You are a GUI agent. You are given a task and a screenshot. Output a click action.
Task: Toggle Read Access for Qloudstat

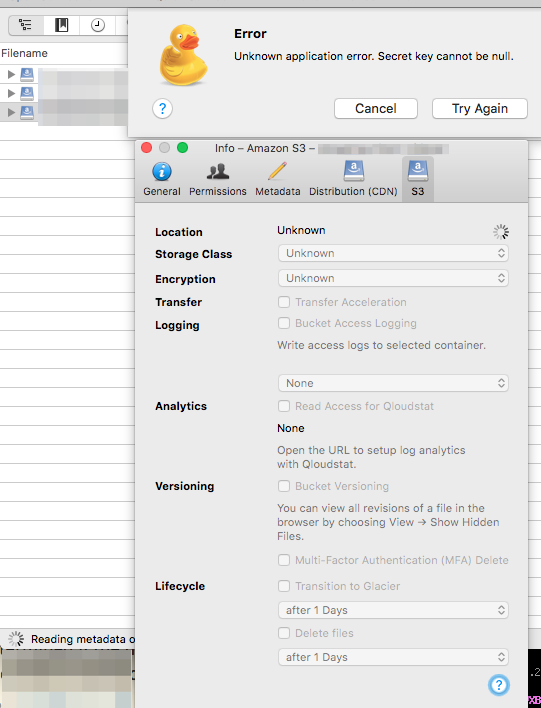coord(284,406)
